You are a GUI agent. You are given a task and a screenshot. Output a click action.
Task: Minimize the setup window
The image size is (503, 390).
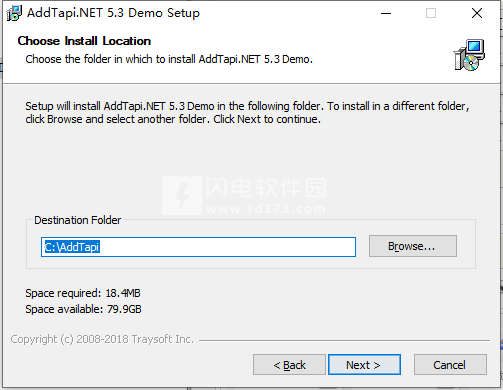(386, 13)
